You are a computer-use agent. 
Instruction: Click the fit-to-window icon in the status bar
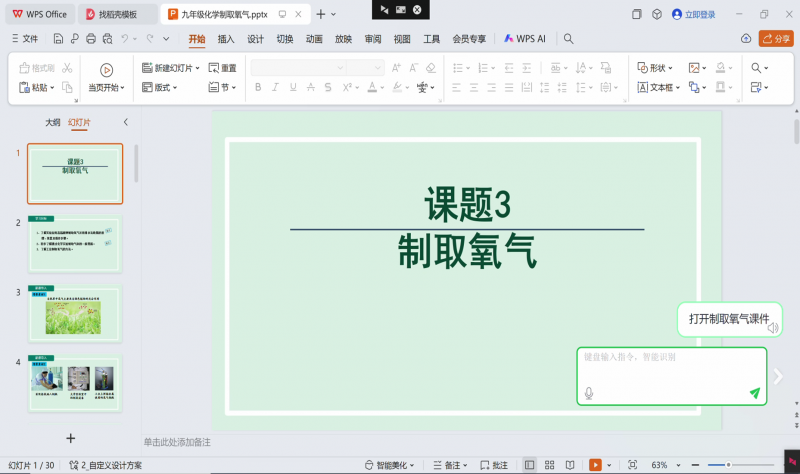coord(632,465)
